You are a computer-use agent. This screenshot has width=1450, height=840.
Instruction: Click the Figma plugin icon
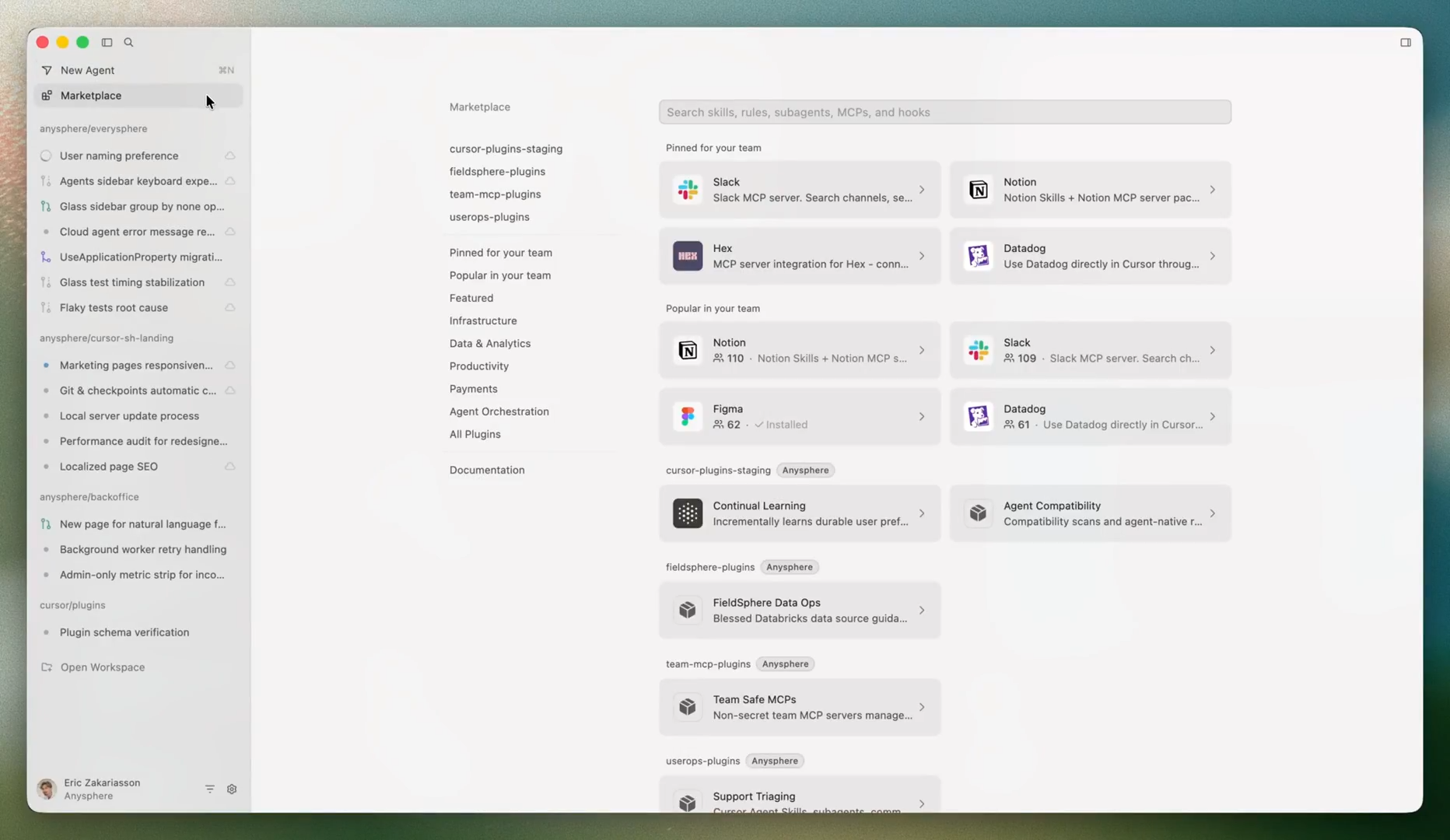point(688,416)
